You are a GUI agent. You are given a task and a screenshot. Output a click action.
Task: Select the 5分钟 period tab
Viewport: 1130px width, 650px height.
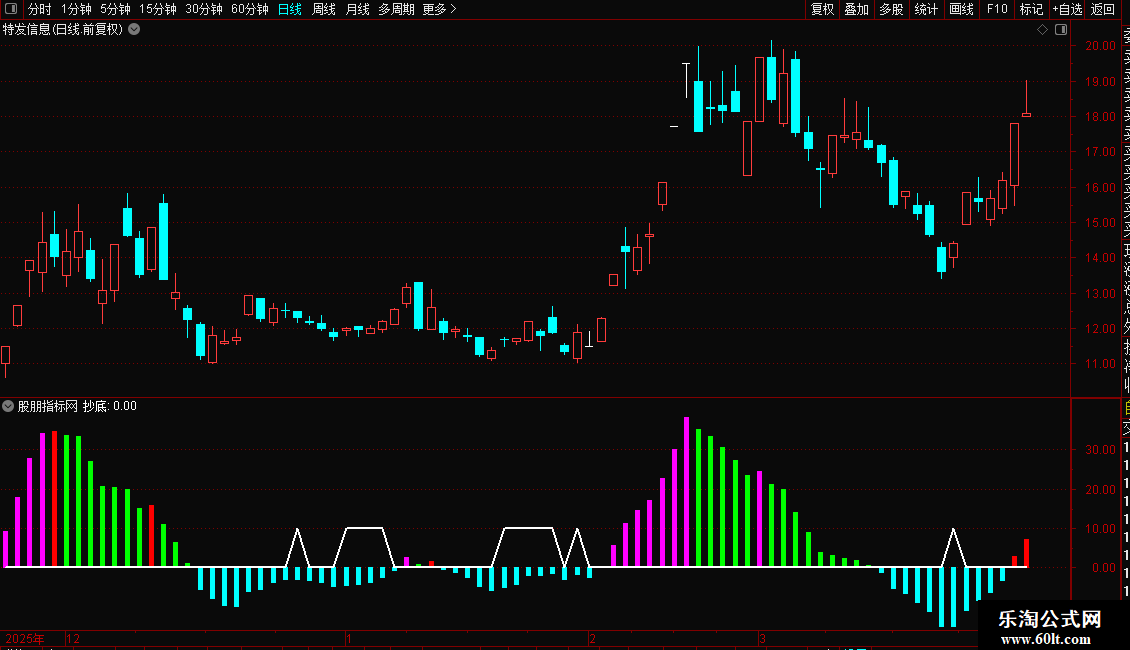click(115, 9)
